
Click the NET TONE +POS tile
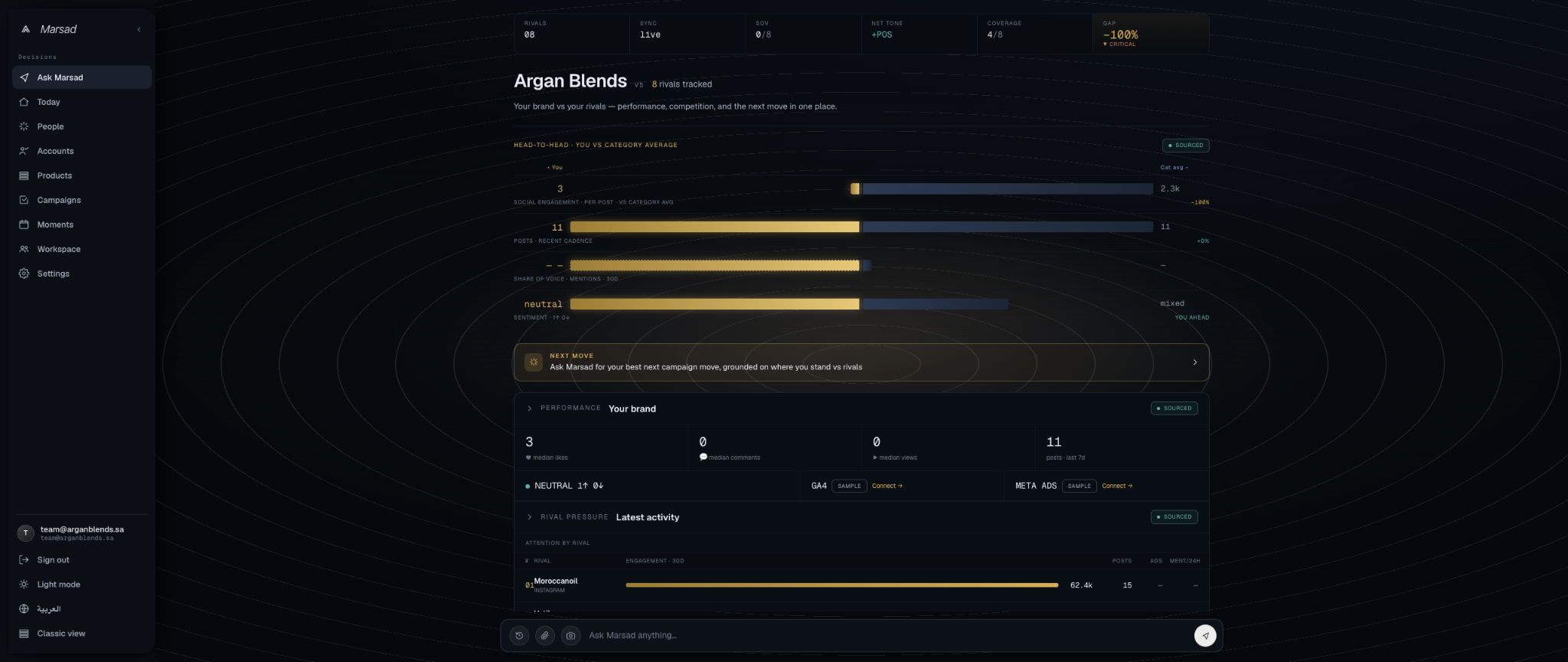(x=919, y=34)
